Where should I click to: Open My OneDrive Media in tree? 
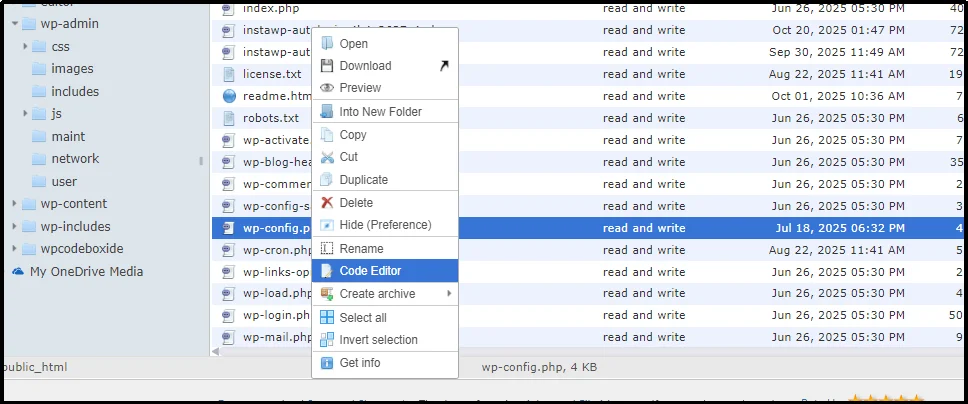(x=86, y=271)
